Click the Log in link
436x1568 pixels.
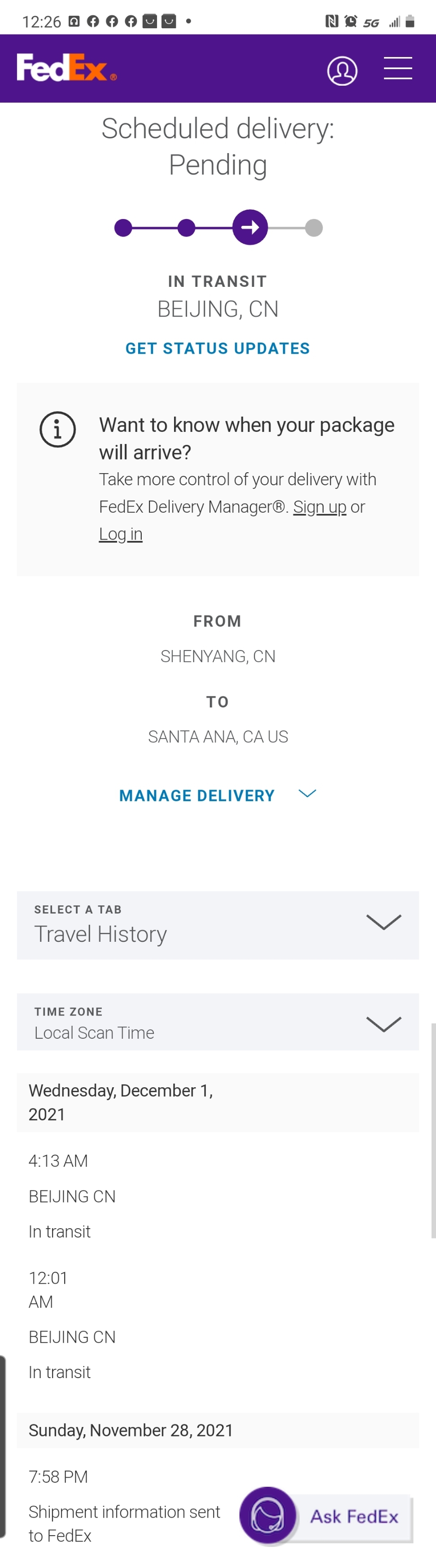[x=120, y=534]
